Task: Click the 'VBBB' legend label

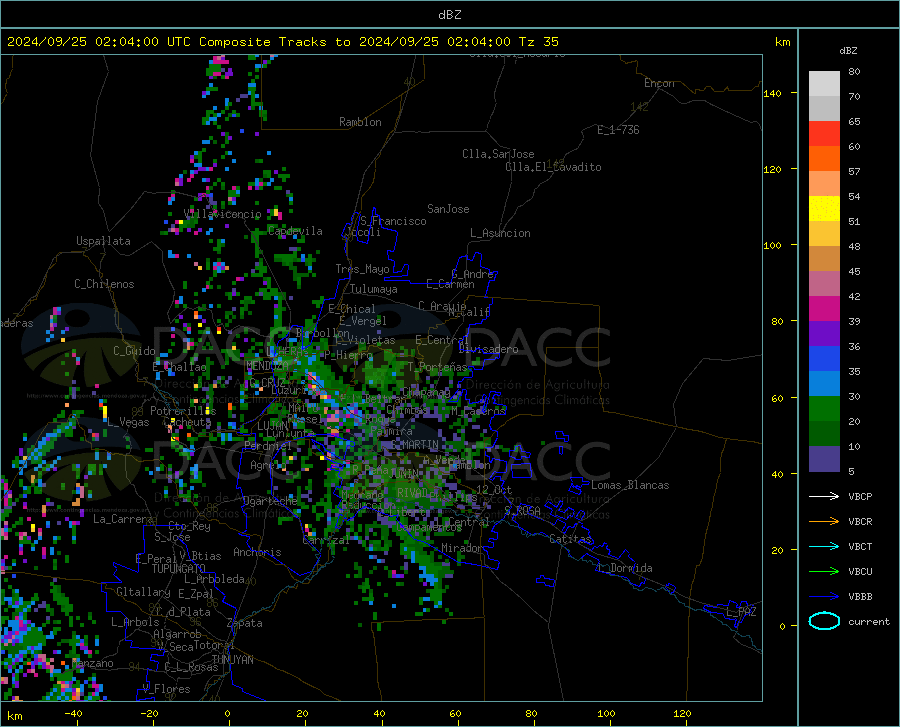Action: click(x=860, y=597)
